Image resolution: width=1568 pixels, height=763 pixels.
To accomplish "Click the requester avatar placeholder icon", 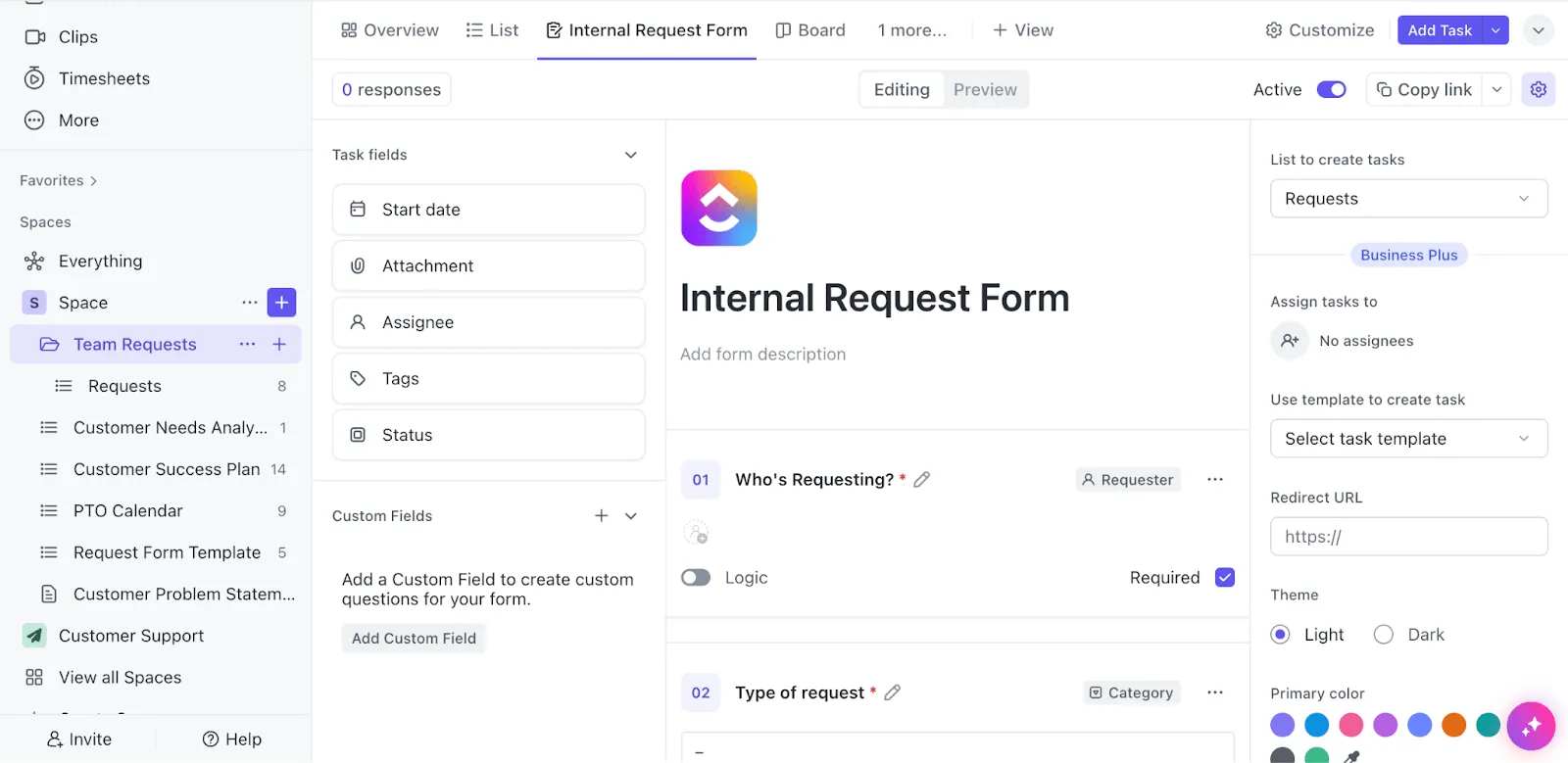I will coord(696,532).
